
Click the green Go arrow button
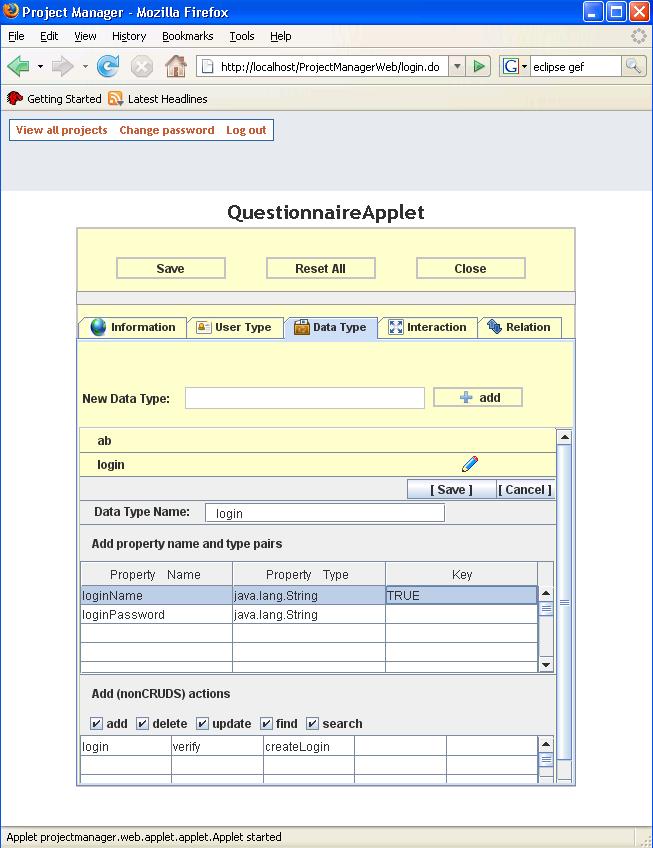pos(478,67)
